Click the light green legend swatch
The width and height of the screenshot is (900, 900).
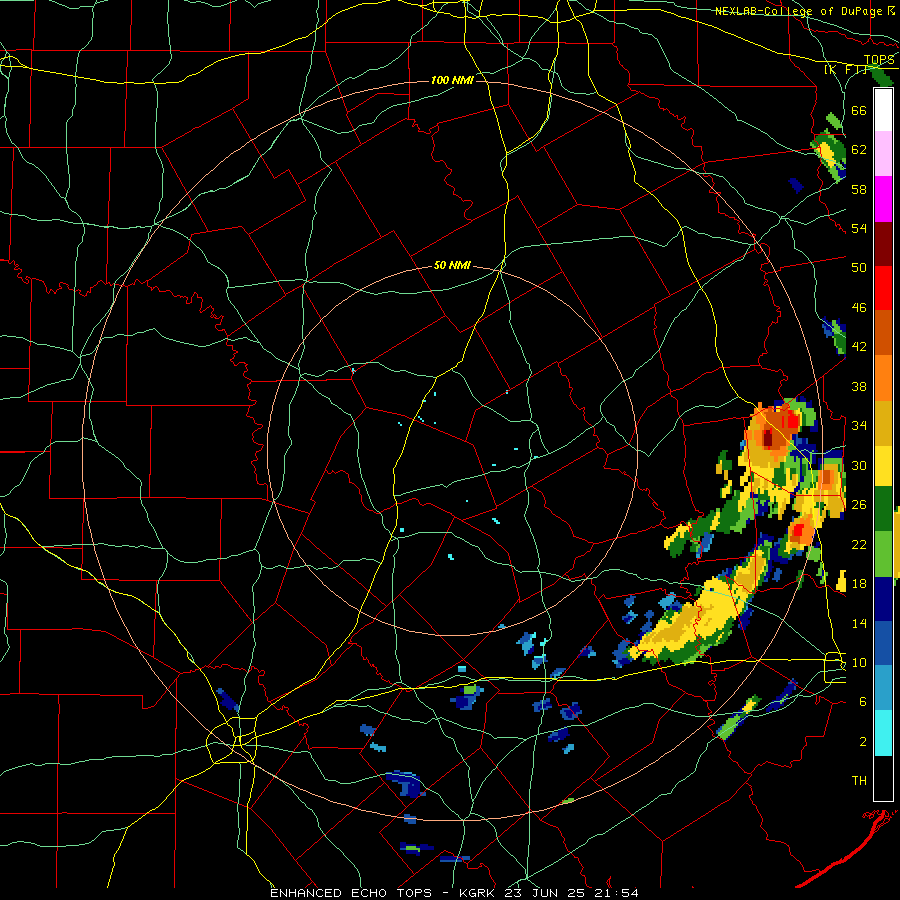(x=883, y=554)
